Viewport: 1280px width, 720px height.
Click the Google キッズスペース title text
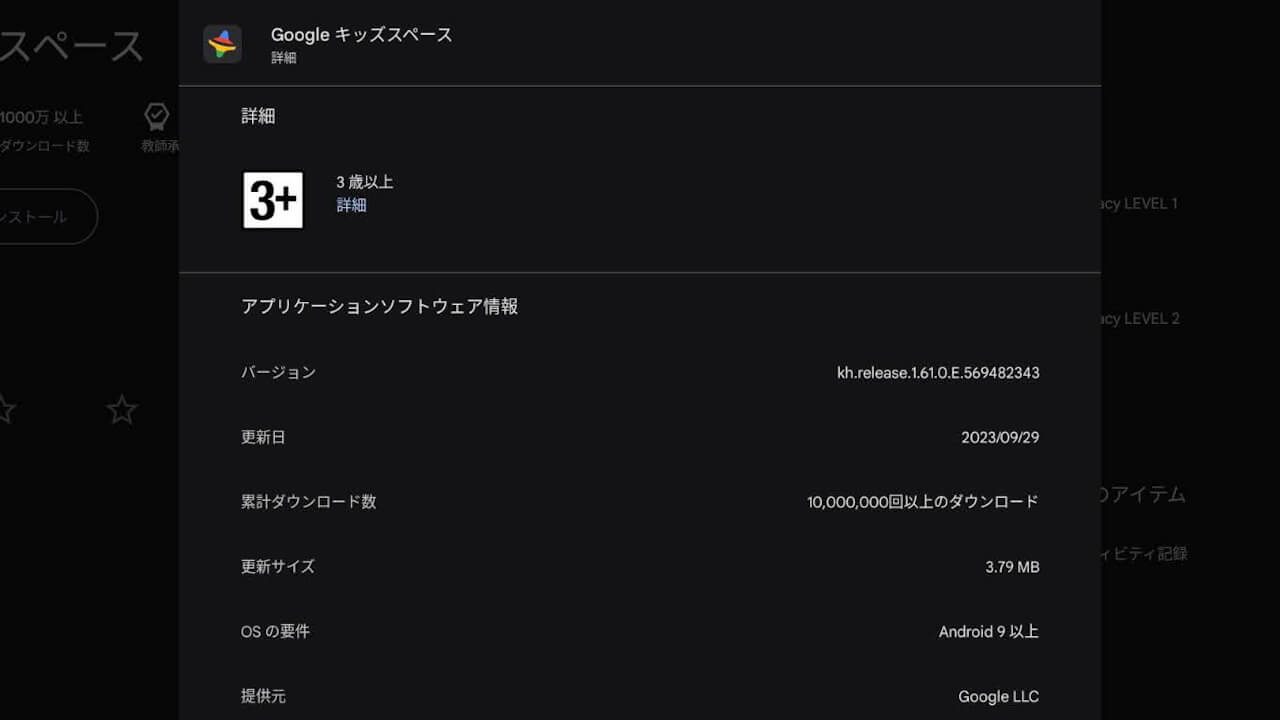(362, 35)
